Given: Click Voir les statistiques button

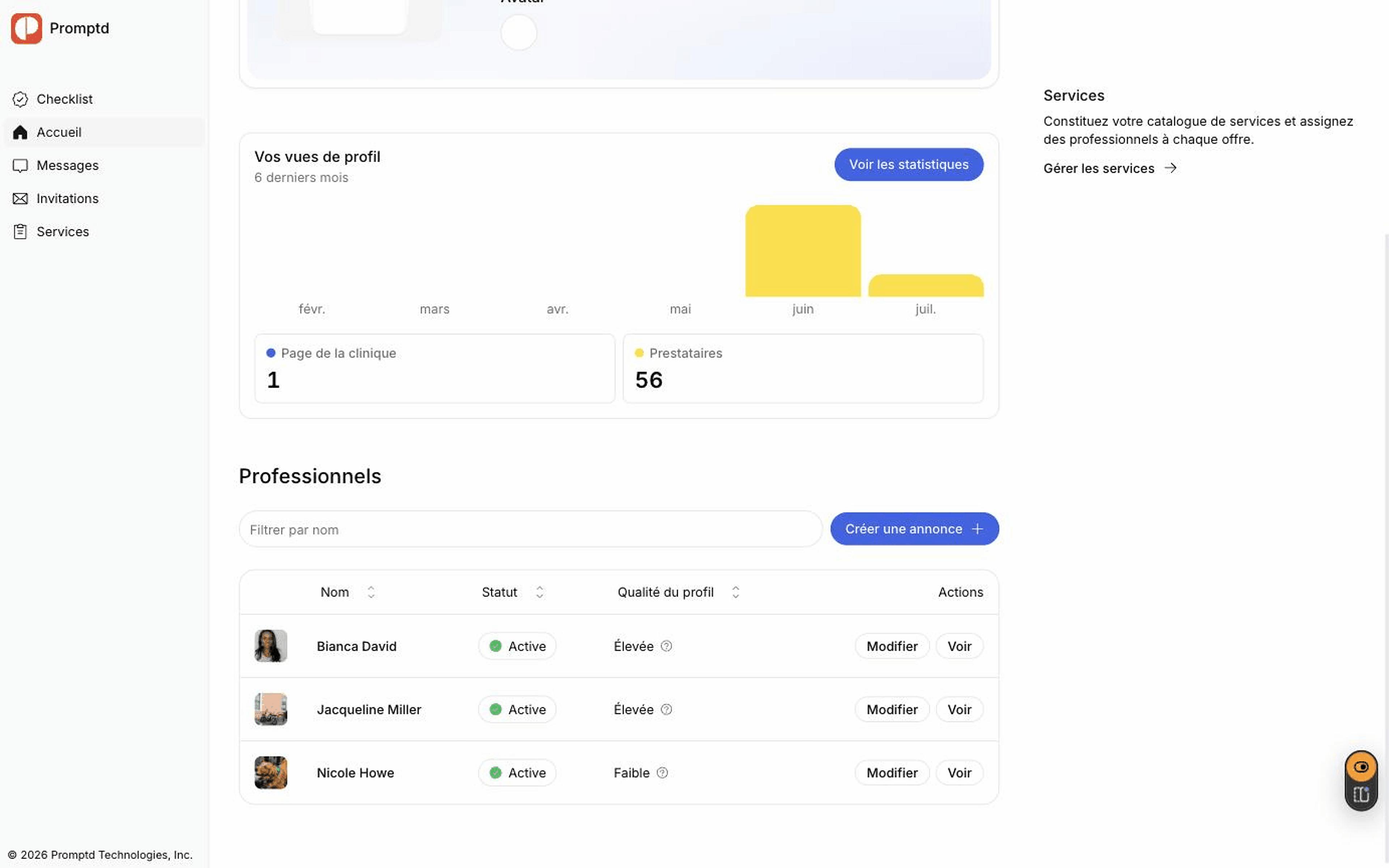Looking at the screenshot, I should [x=909, y=165].
